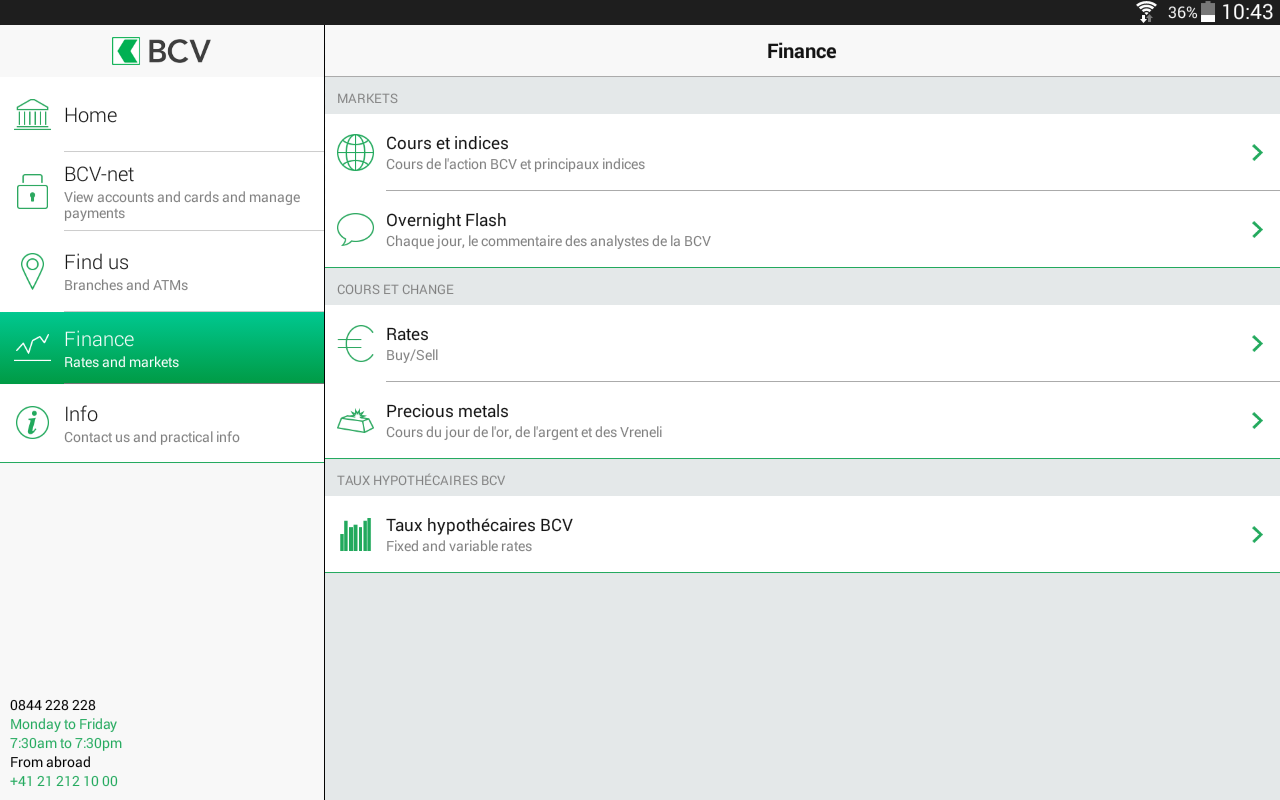The image size is (1280, 800).
Task: Select the Precious metals title
Action: pyautogui.click(x=447, y=411)
